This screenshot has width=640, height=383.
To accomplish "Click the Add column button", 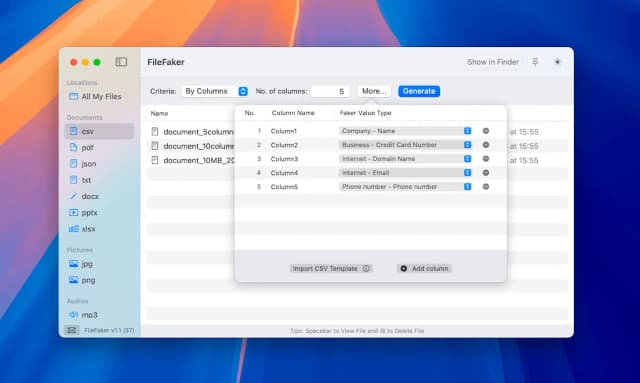I will coord(424,268).
